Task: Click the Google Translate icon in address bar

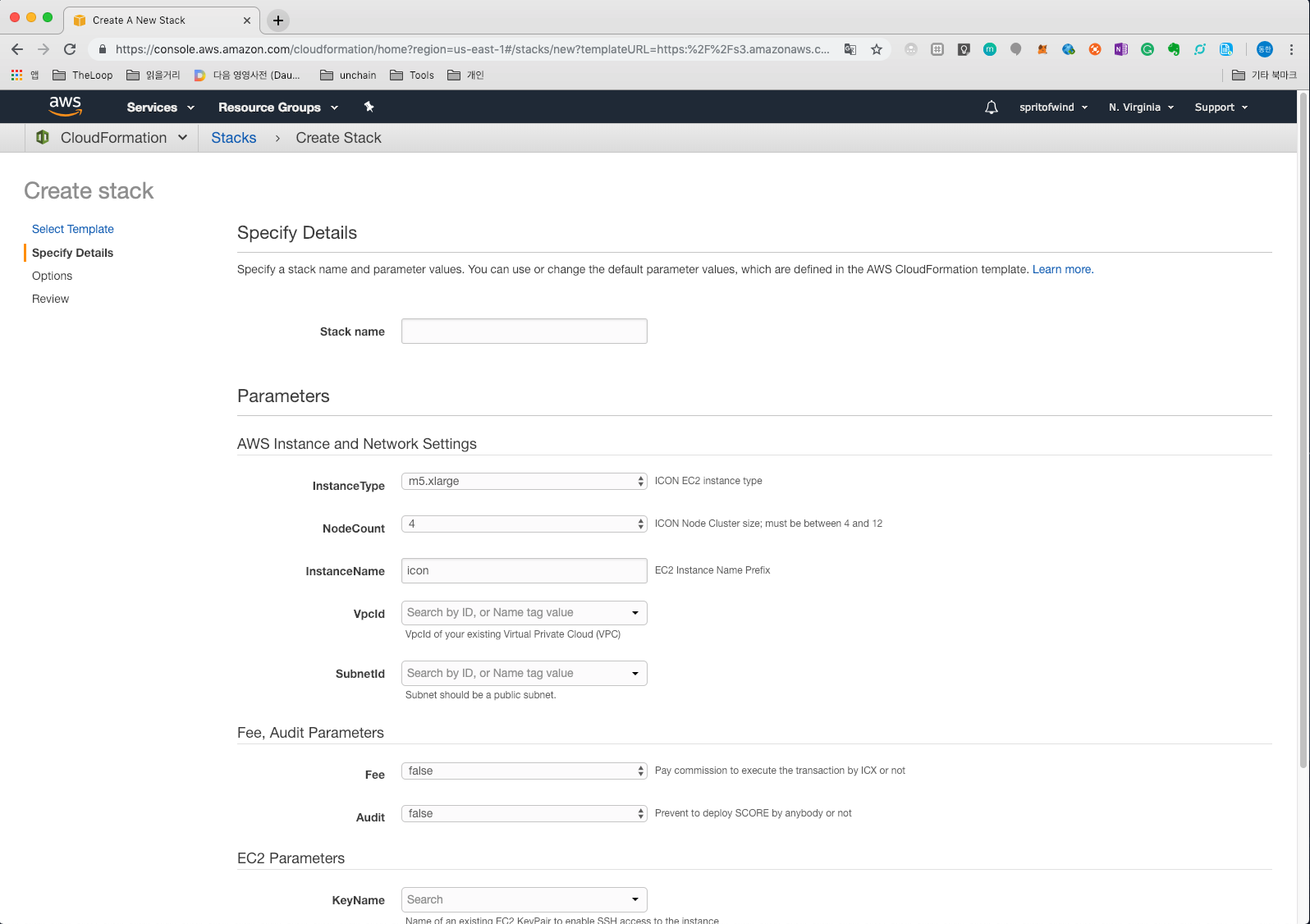Action: pos(850,49)
